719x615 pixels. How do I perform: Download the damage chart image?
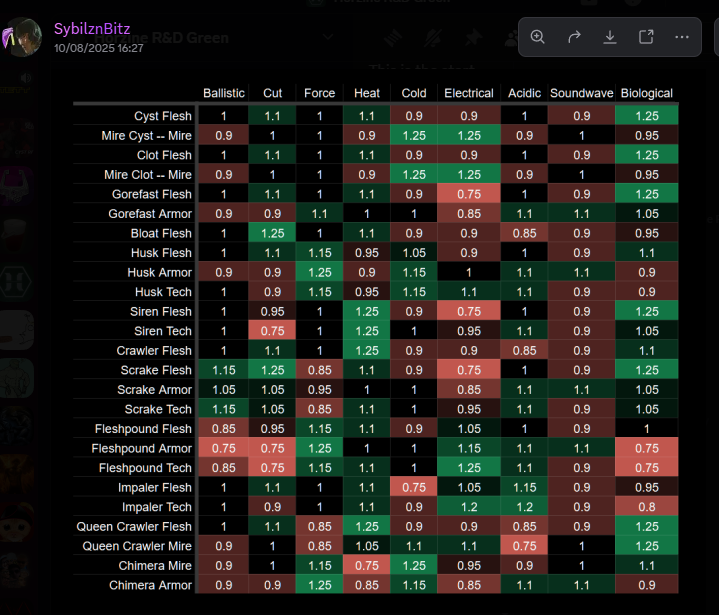pyautogui.click(x=610, y=37)
